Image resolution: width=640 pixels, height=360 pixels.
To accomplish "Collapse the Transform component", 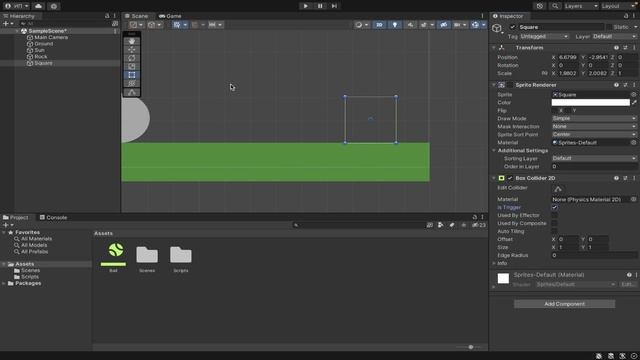I will pyautogui.click(x=494, y=48).
